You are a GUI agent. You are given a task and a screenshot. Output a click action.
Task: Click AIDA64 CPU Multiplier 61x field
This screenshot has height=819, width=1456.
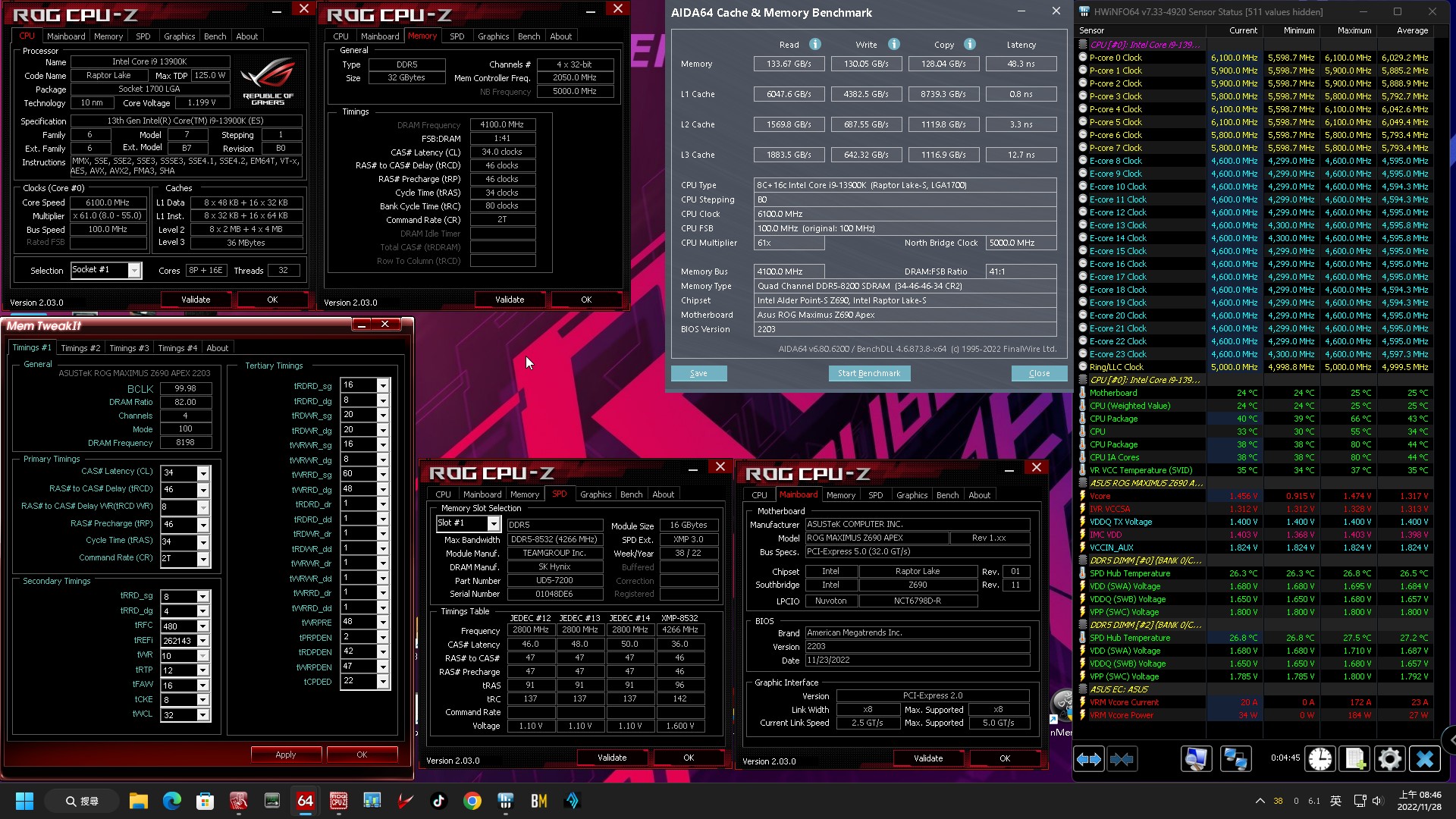(x=789, y=243)
